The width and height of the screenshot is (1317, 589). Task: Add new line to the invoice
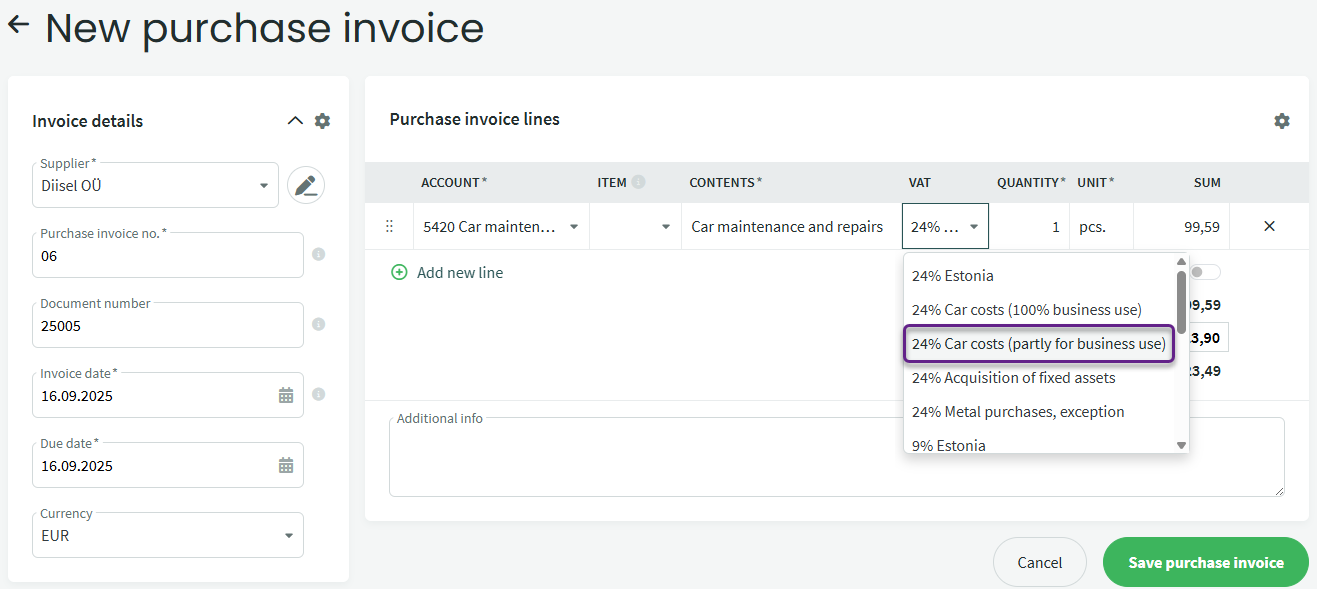[x=448, y=272]
